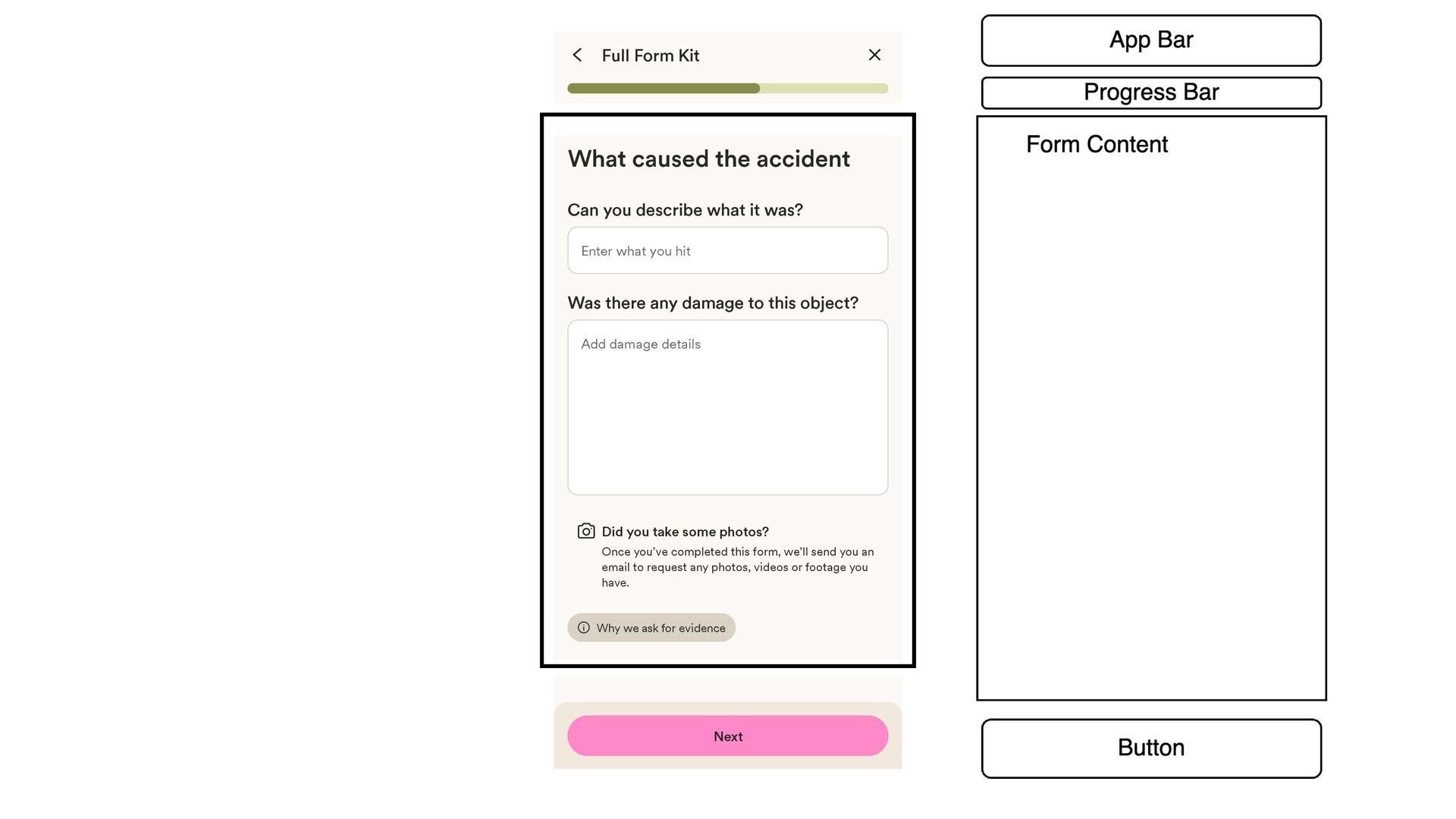Select the Button annotation box
The height and width of the screenshot is (819, 1456).
coord(1151,748)
